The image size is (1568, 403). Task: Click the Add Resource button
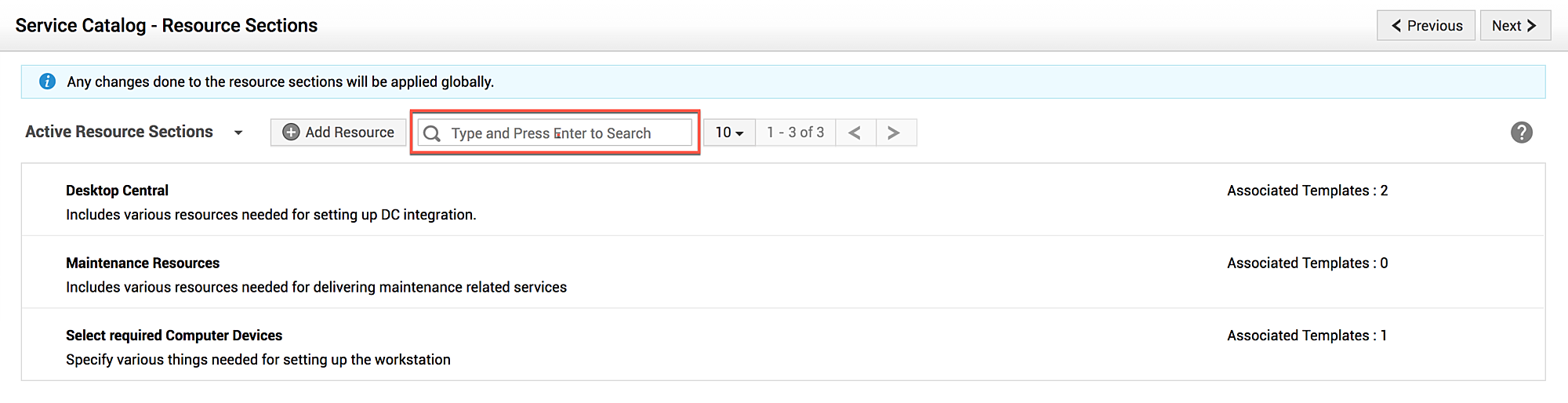(339, 133)
